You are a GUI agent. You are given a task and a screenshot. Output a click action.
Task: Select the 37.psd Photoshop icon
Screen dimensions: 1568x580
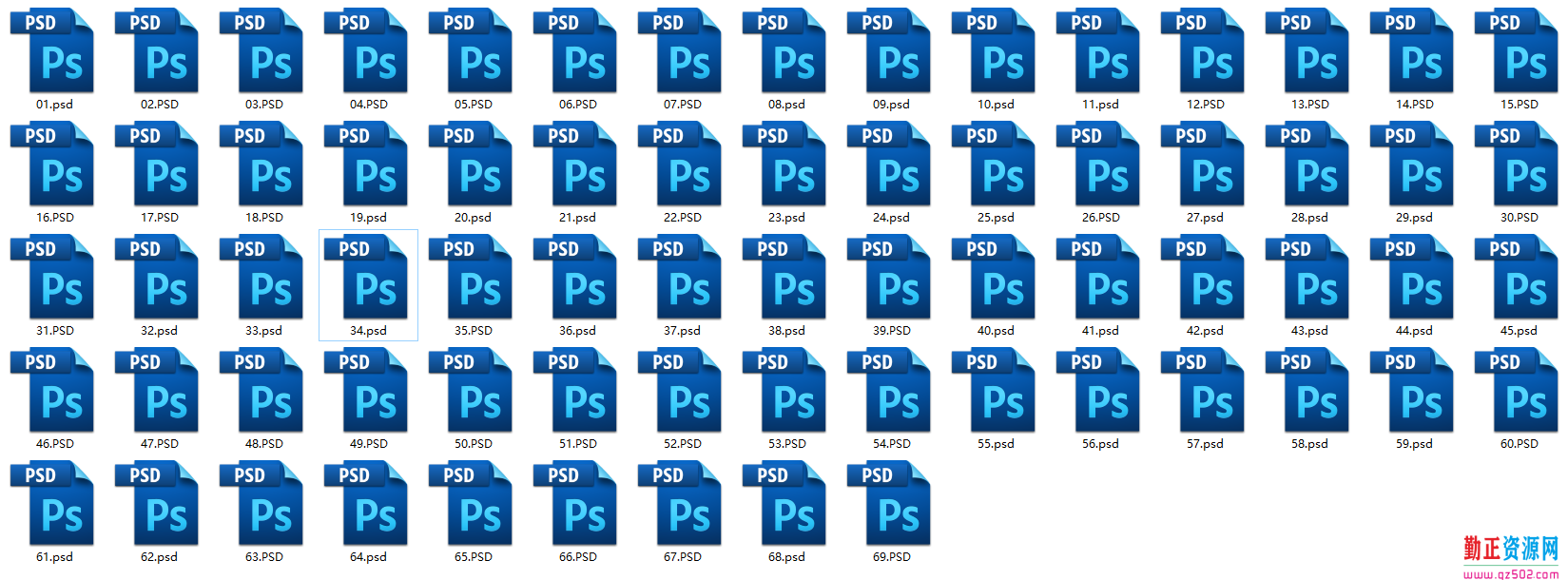pyautogui.click(x=680, y=277)
